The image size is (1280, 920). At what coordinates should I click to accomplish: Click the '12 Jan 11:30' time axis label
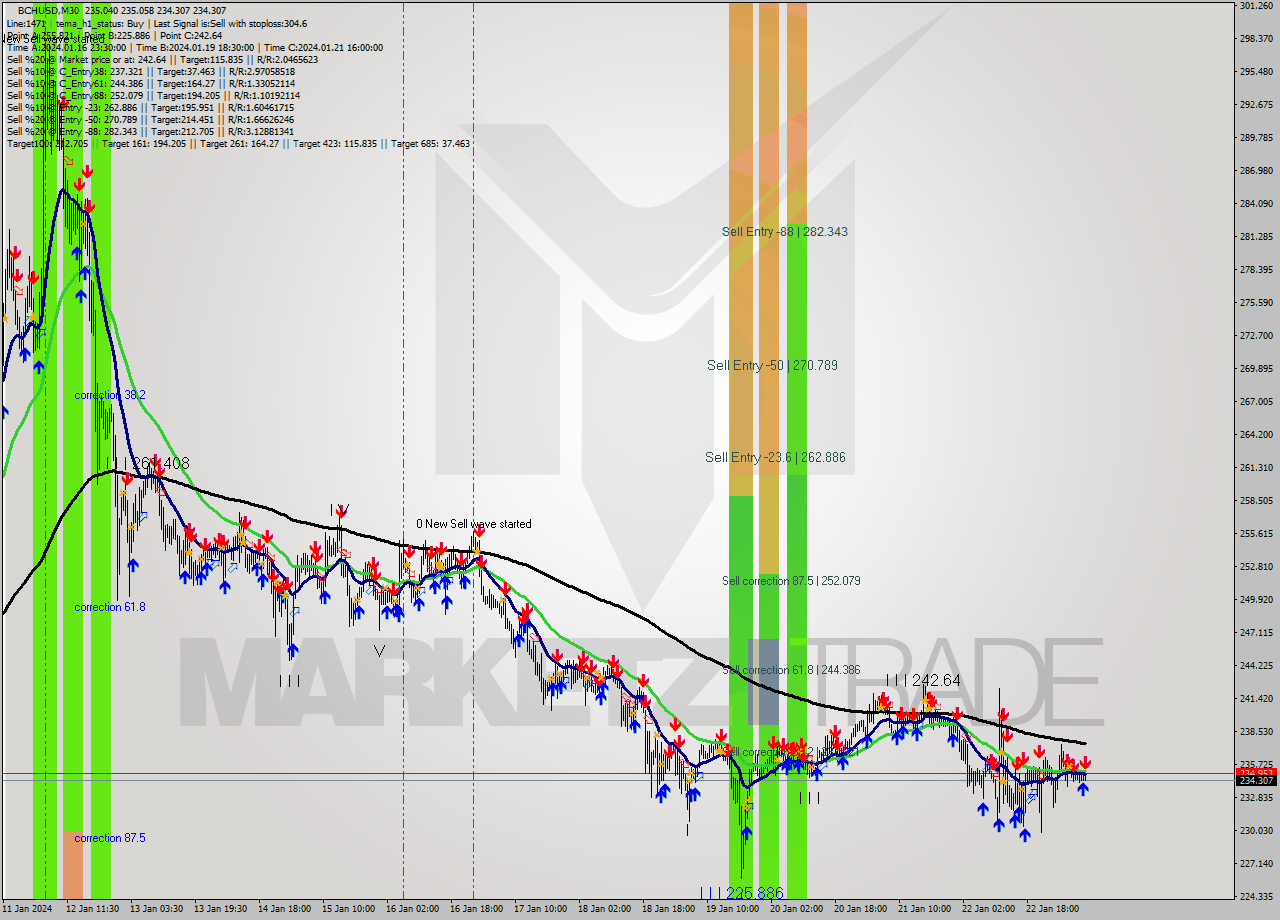click(x=92, y=909)
